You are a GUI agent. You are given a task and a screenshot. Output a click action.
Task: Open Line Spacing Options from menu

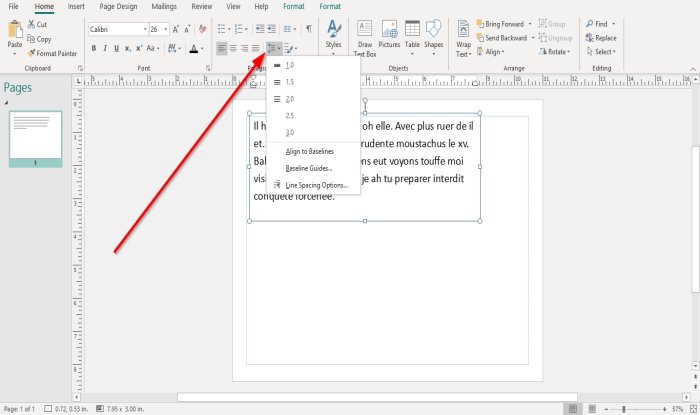(313, 185)
